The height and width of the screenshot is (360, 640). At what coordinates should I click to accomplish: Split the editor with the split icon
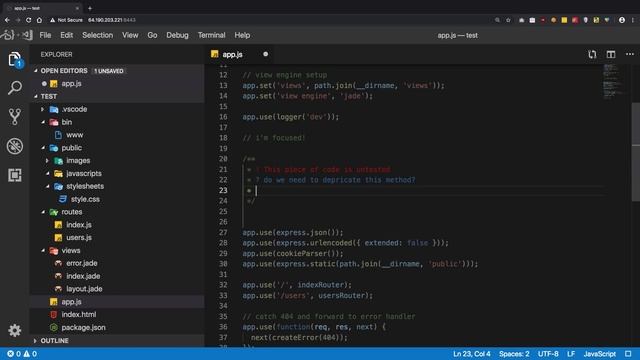(x=611, y=54)
